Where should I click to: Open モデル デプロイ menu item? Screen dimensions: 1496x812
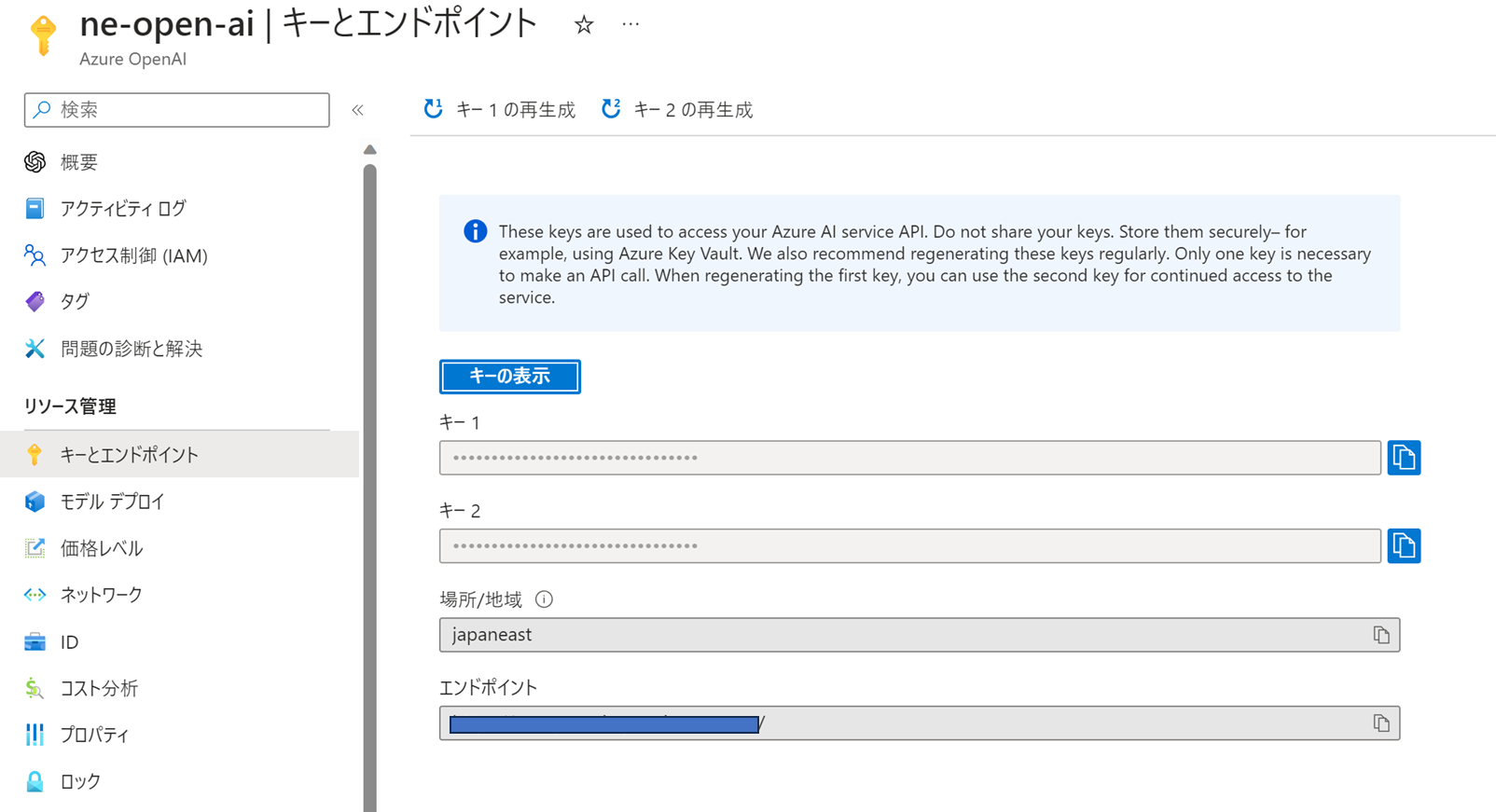click(112, 502)
